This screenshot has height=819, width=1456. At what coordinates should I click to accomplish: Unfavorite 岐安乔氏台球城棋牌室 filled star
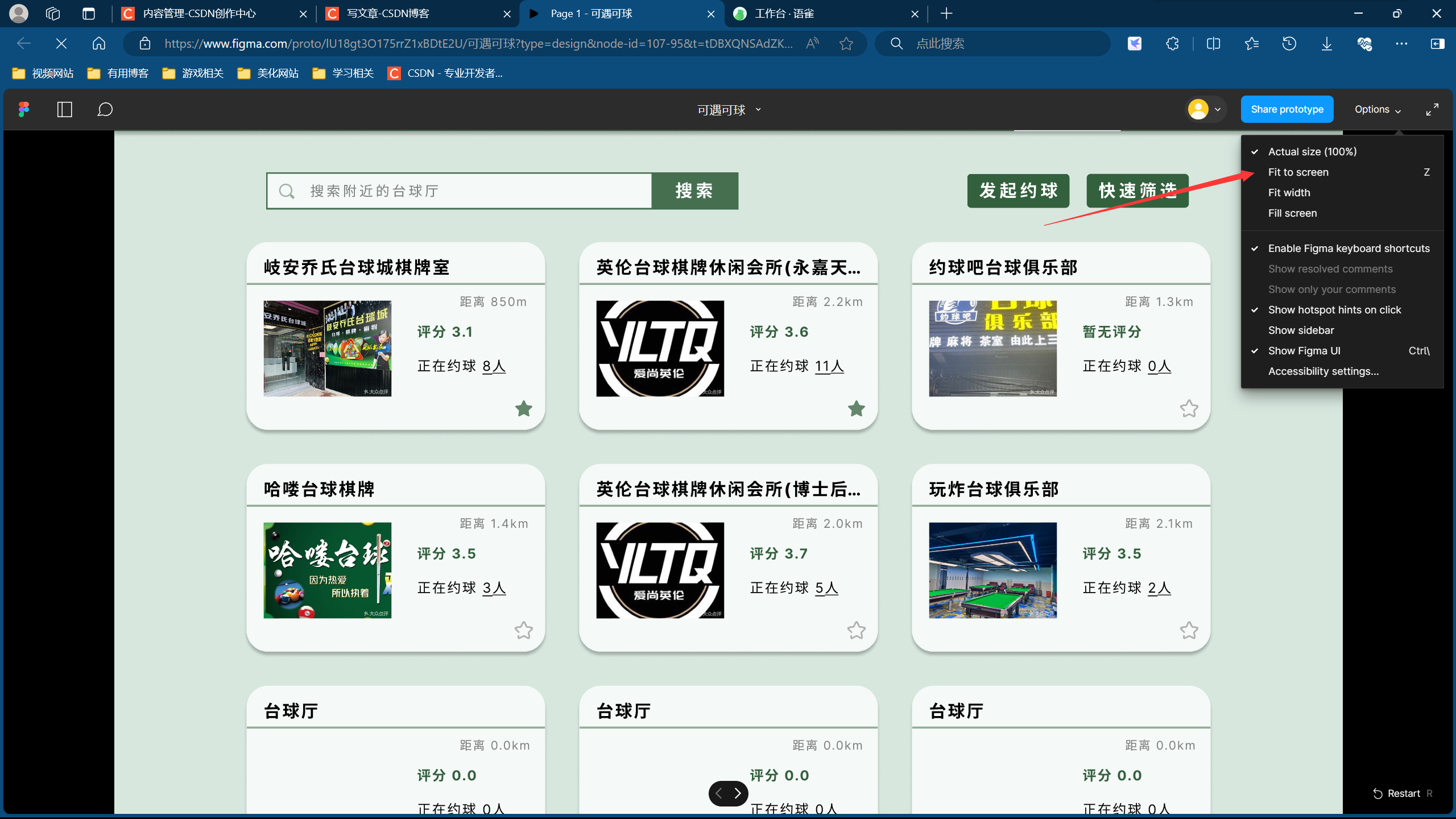(x=523, y=408)
